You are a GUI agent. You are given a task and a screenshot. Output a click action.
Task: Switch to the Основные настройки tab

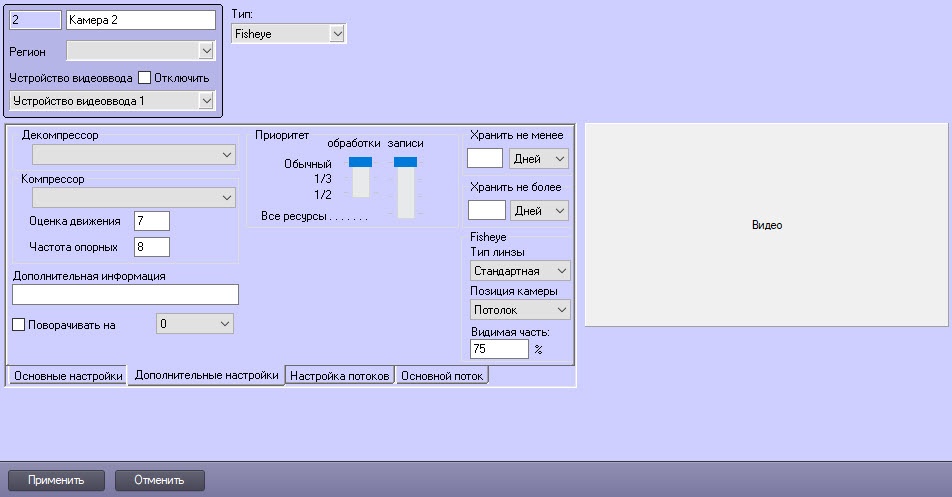[x=67, y=376]
